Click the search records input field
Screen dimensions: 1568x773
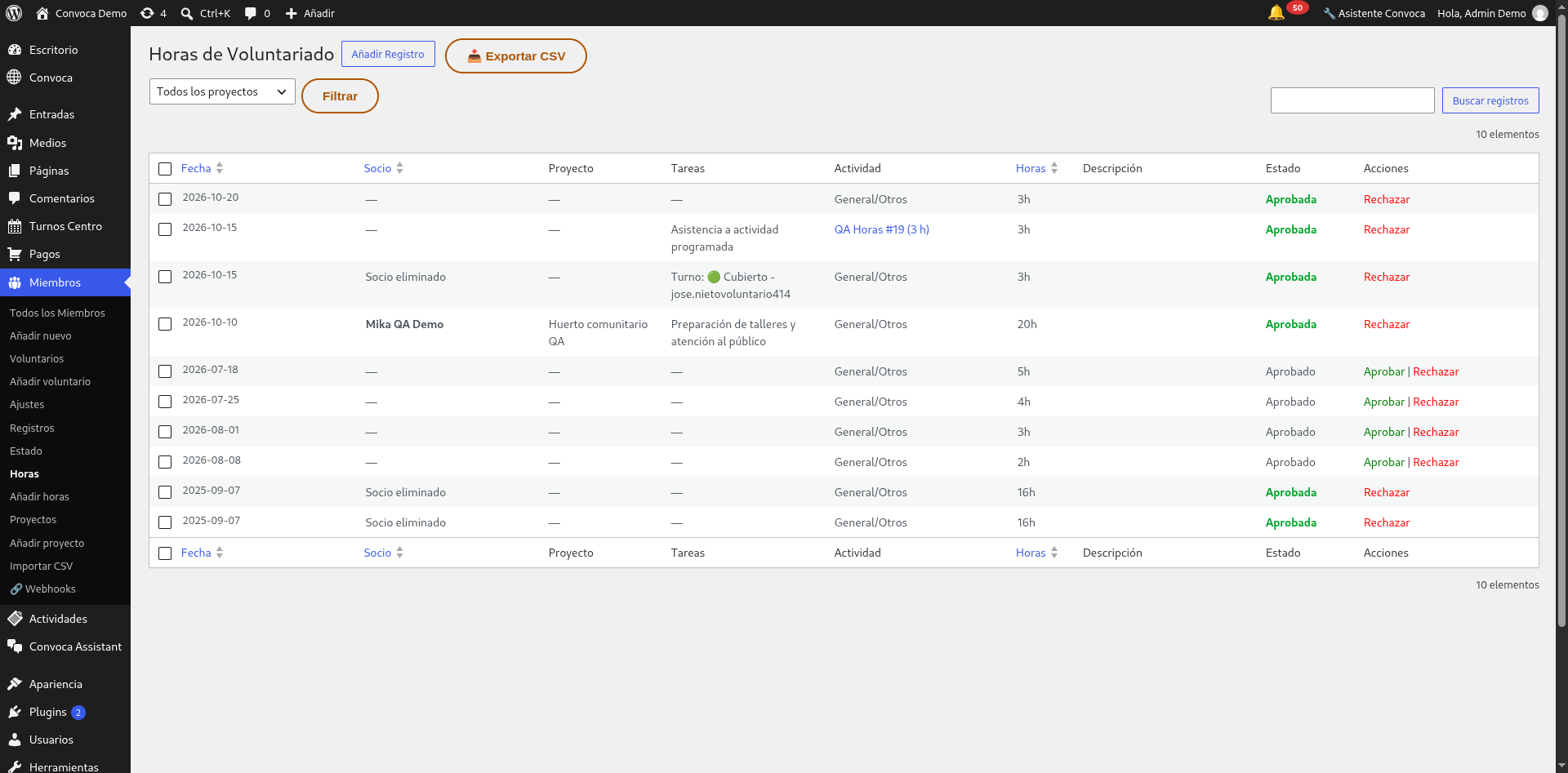click(1352, 100)
